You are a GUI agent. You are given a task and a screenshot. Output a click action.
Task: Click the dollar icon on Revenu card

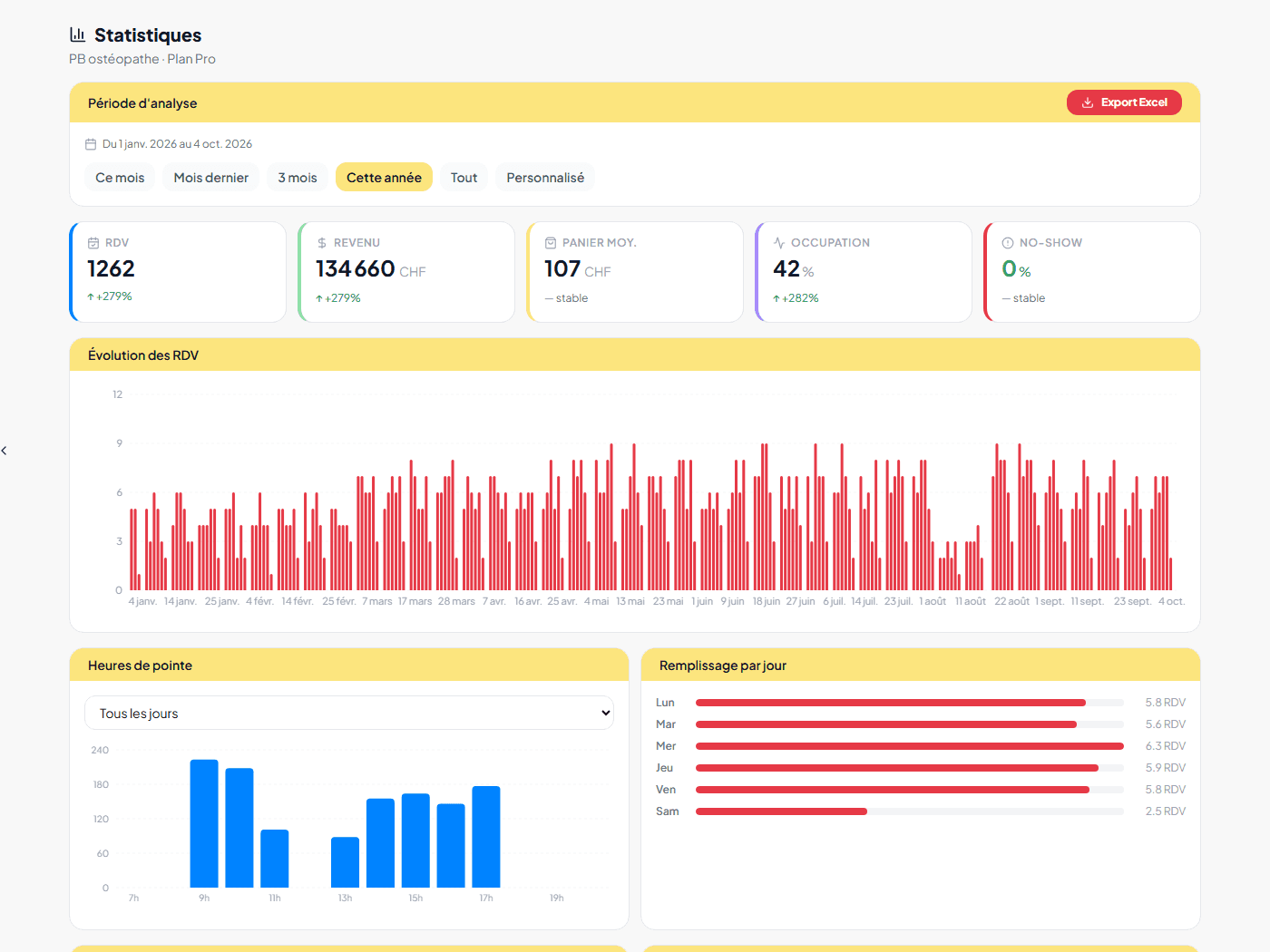(x=322, y=243)
